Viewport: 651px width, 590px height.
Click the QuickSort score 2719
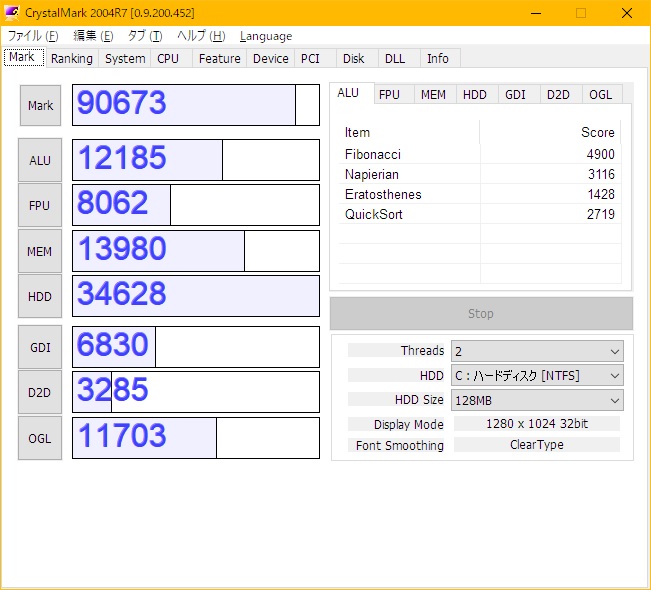tap(600, 214)
